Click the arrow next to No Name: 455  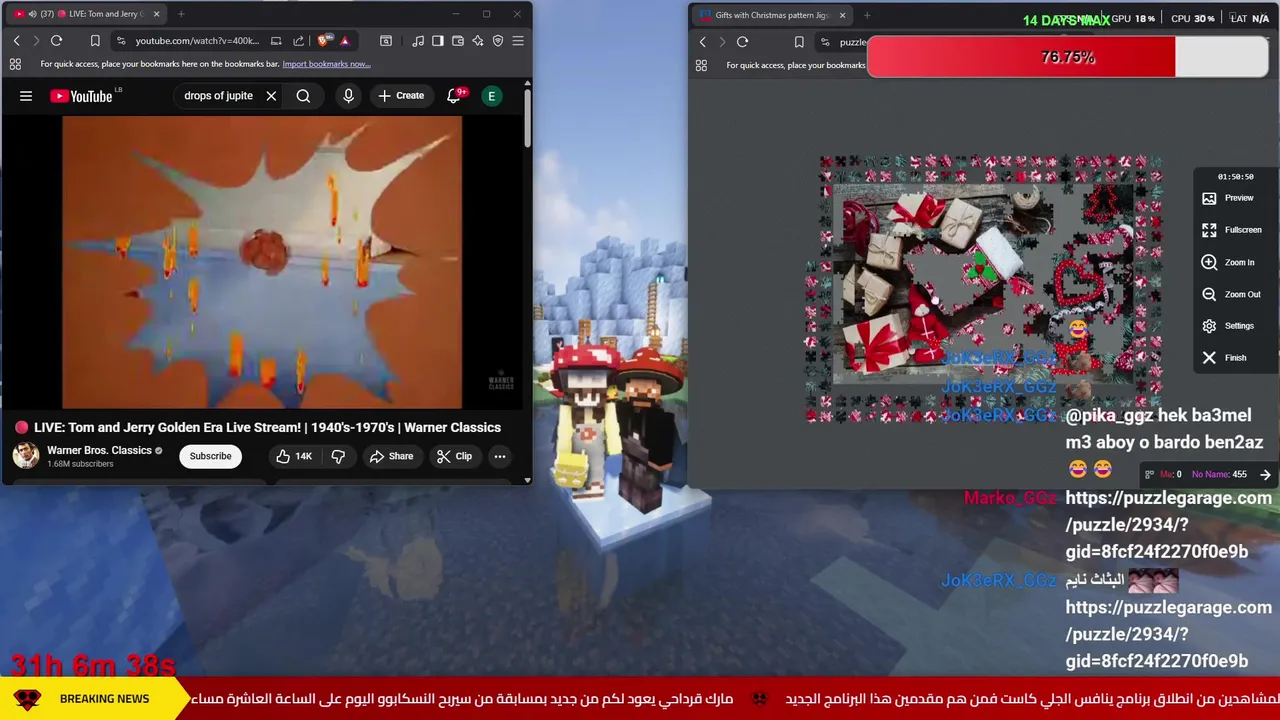tap(1265, 475)
